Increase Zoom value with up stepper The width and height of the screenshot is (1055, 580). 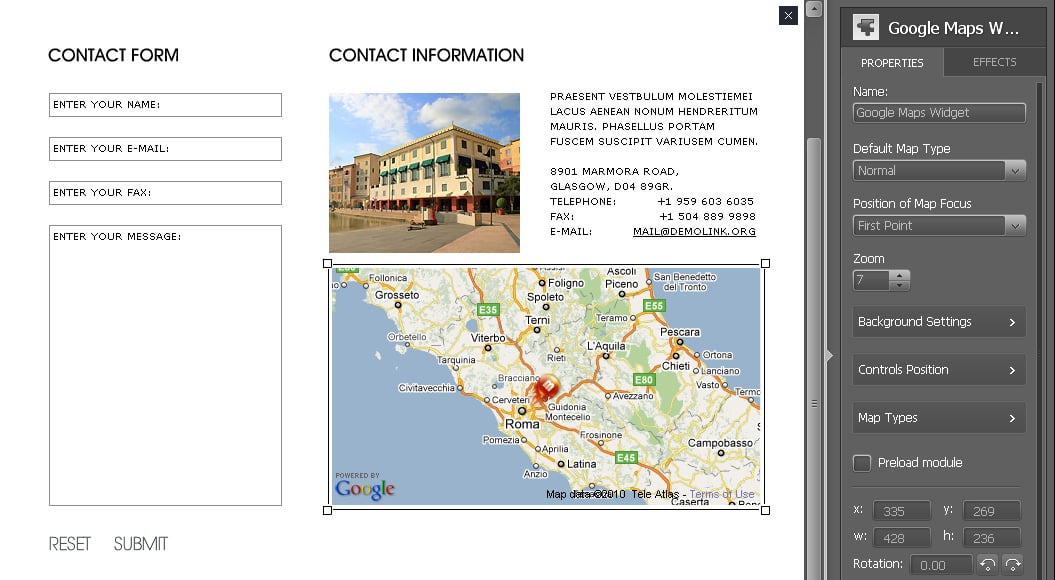pyautogui.click(x=900, y=275)
